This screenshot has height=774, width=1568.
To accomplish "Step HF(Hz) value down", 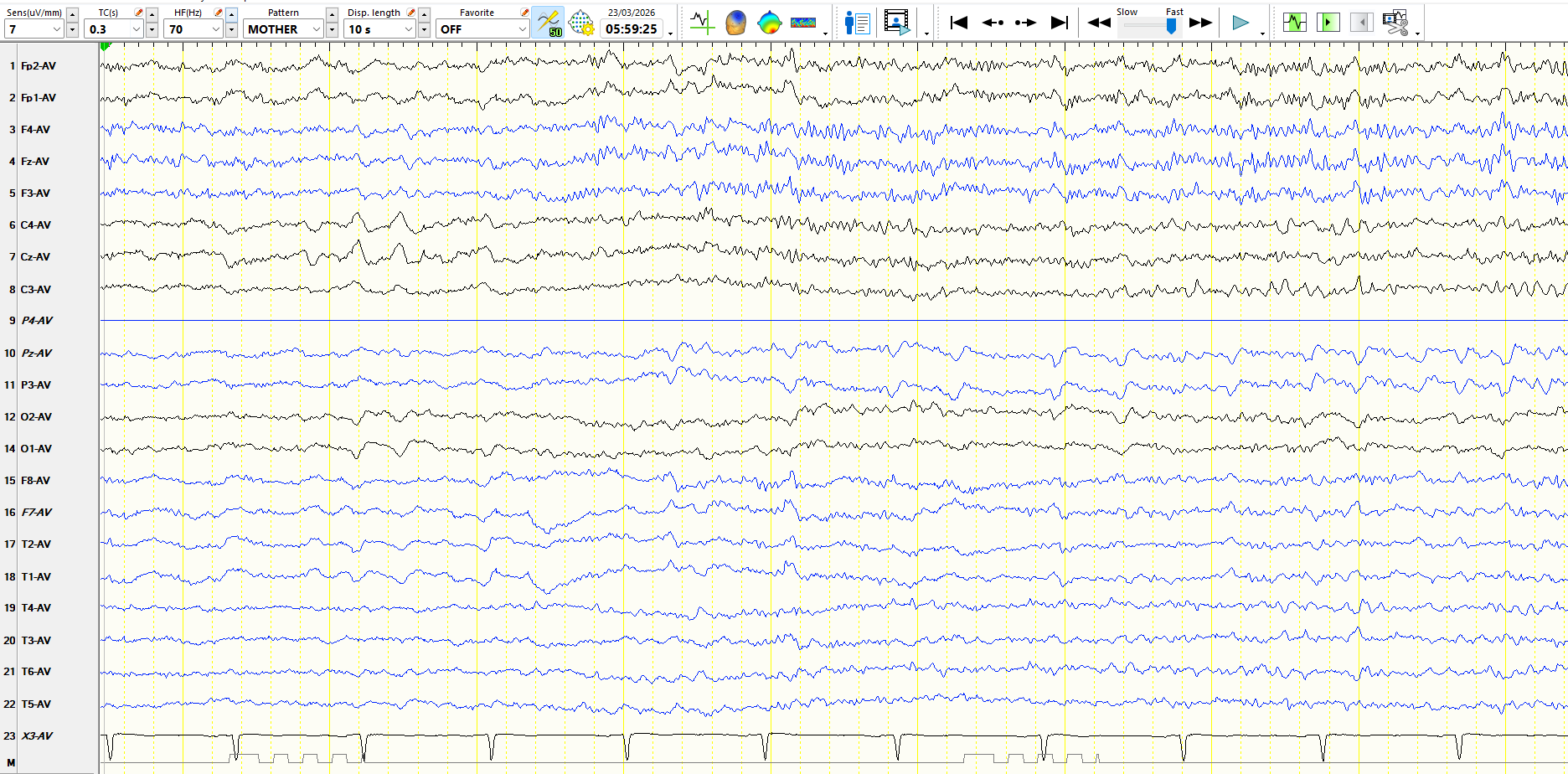I will [231, 30].
